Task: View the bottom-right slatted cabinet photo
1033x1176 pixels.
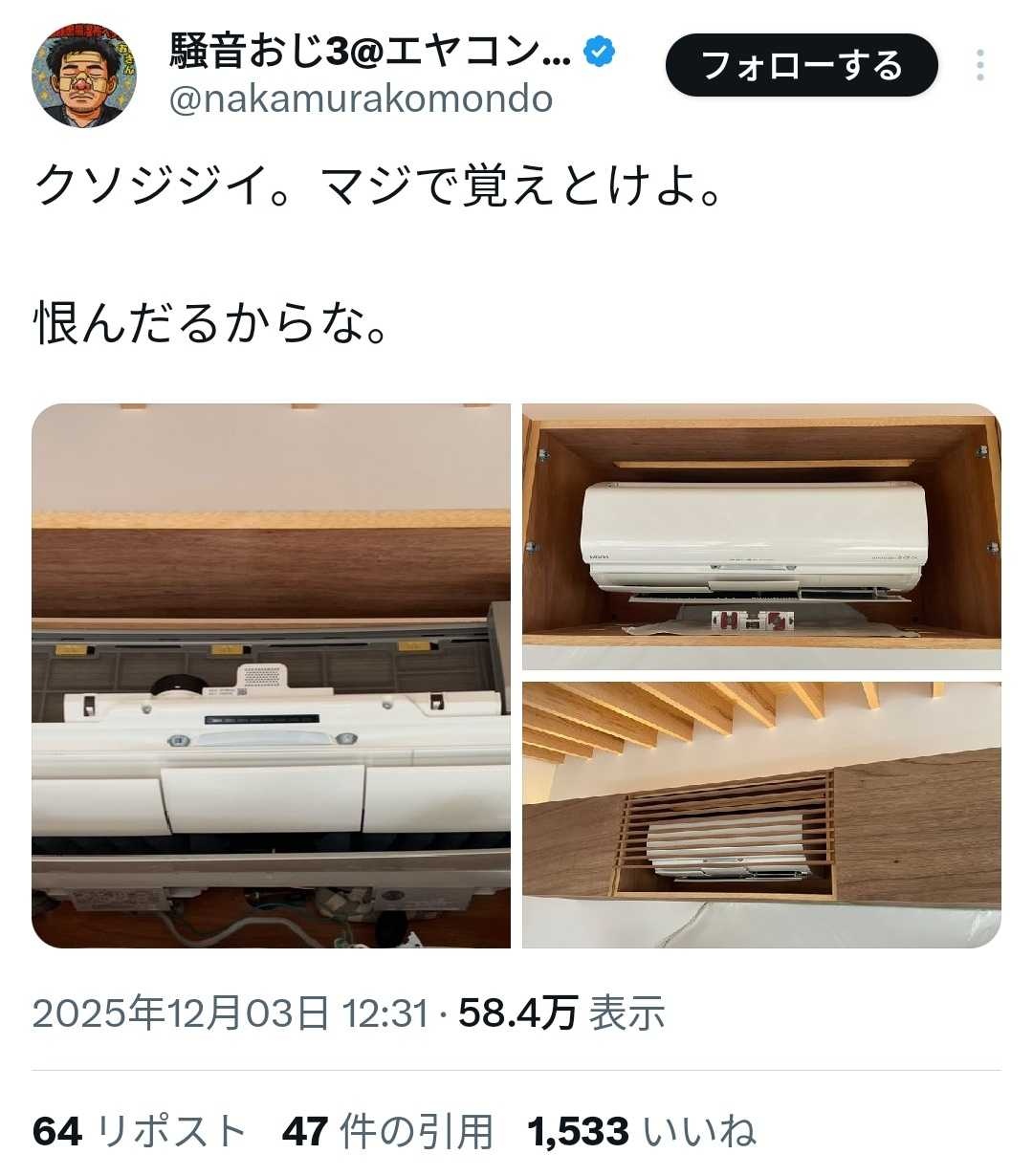Action: [761, 815]
